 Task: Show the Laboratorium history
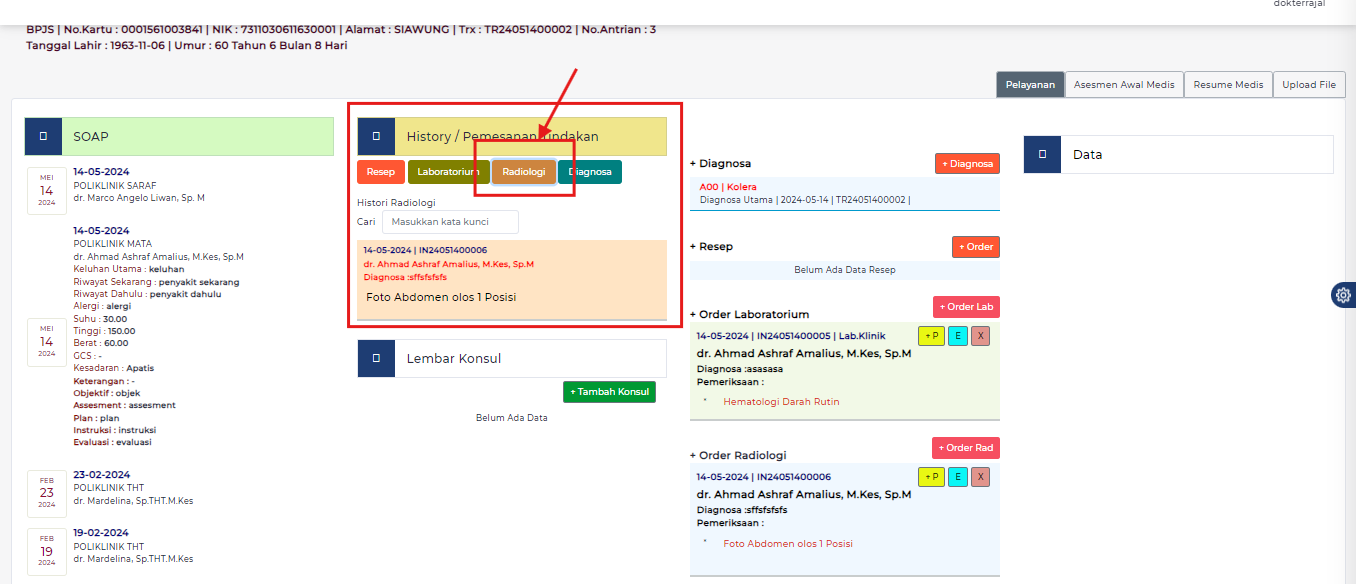coord(448,172)
